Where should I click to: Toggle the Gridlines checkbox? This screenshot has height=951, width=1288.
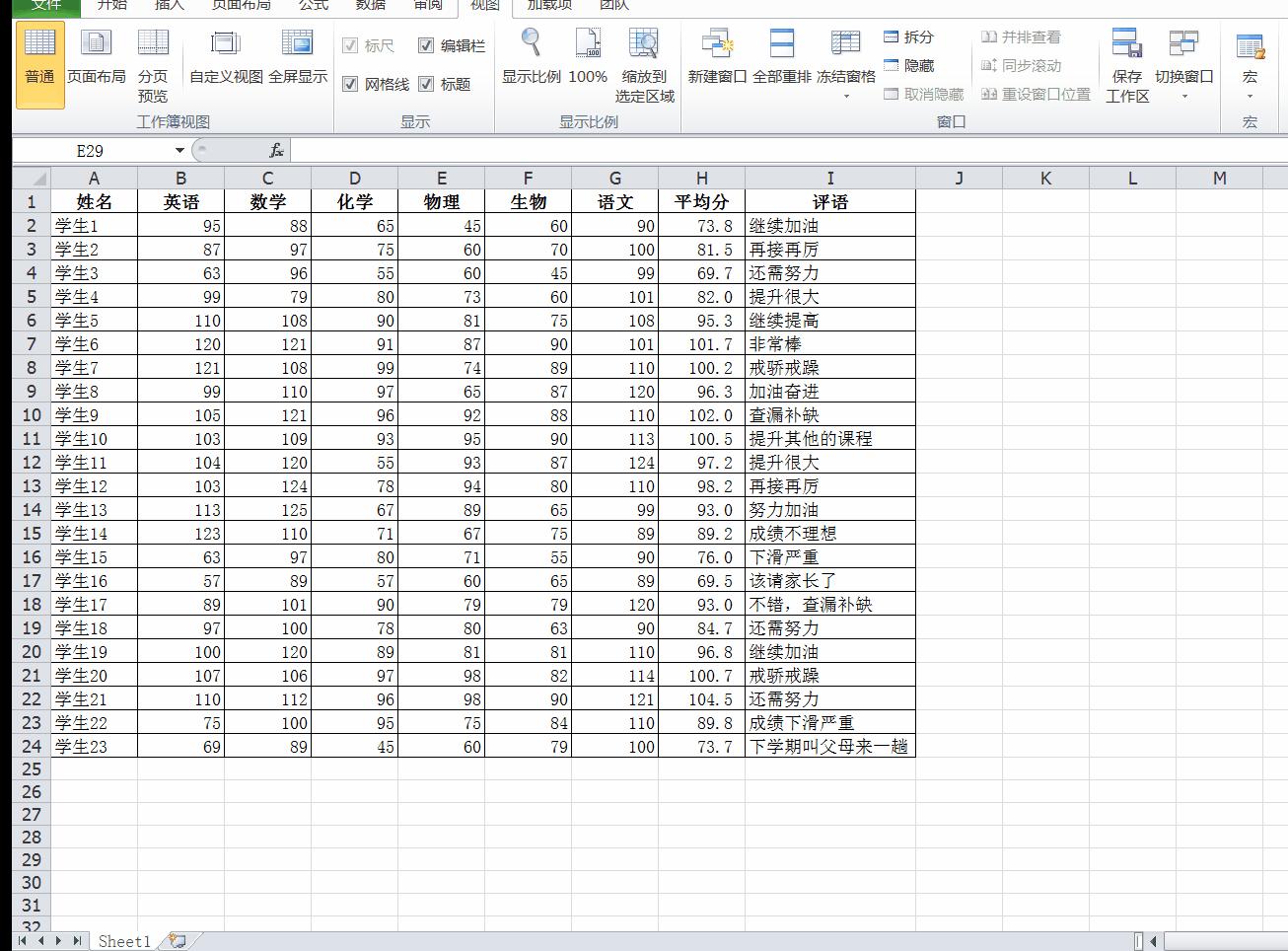click(350, 85)
